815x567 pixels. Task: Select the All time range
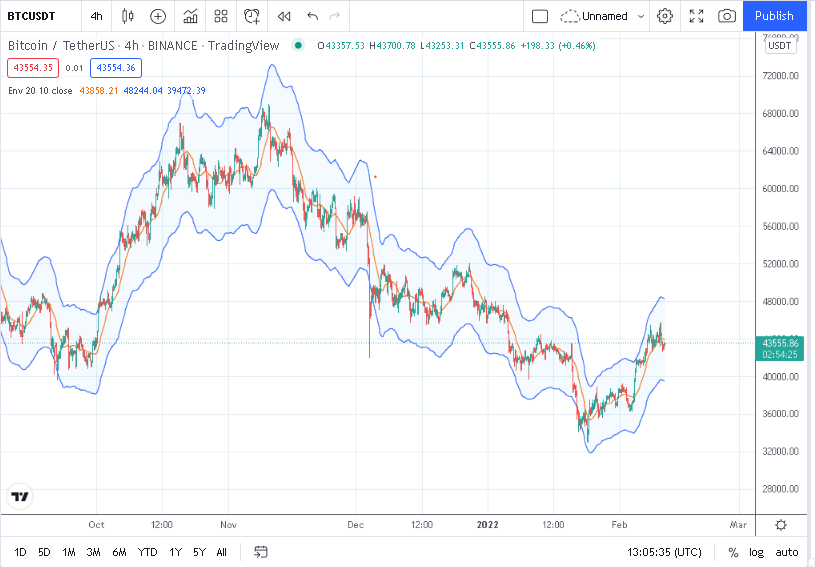[221, 552]
